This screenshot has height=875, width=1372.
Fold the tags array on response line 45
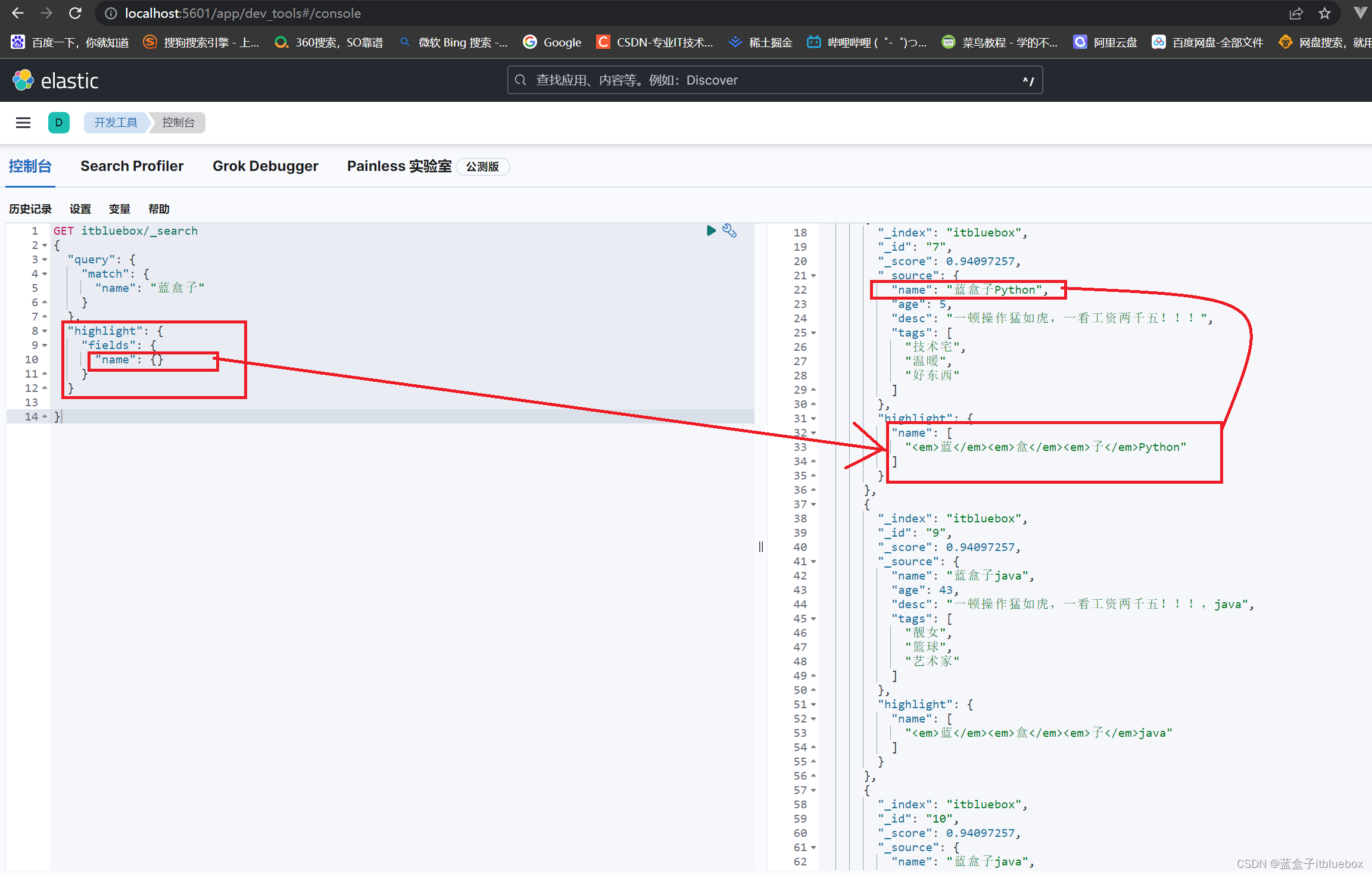click(813, 619)
